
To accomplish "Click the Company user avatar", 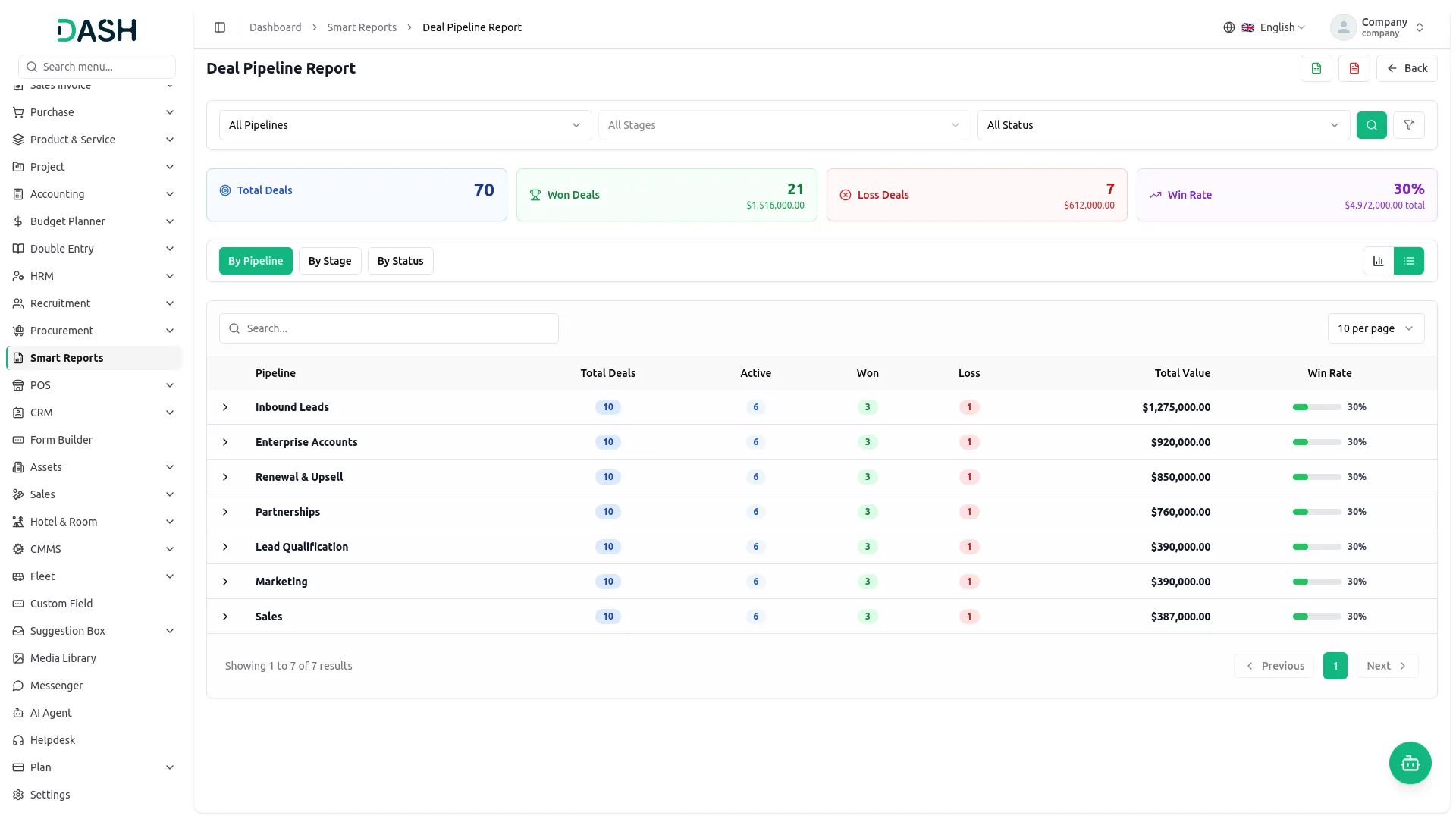I will click(x=1343, y=27).
